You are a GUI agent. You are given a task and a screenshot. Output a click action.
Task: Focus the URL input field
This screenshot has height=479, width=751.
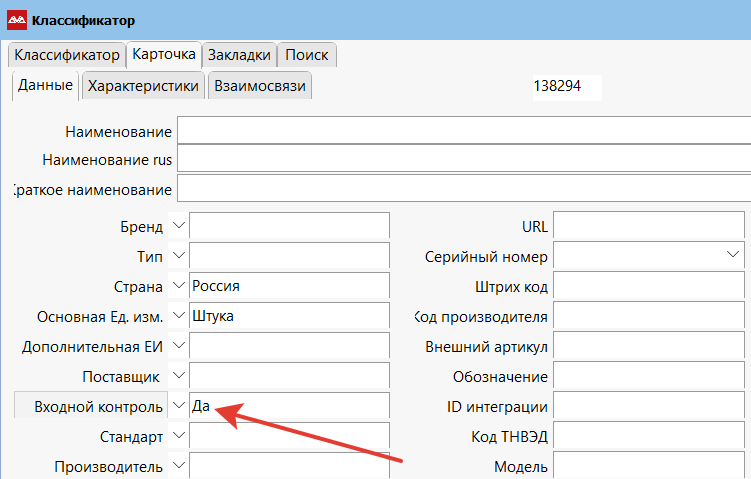[x=651, y=227]
